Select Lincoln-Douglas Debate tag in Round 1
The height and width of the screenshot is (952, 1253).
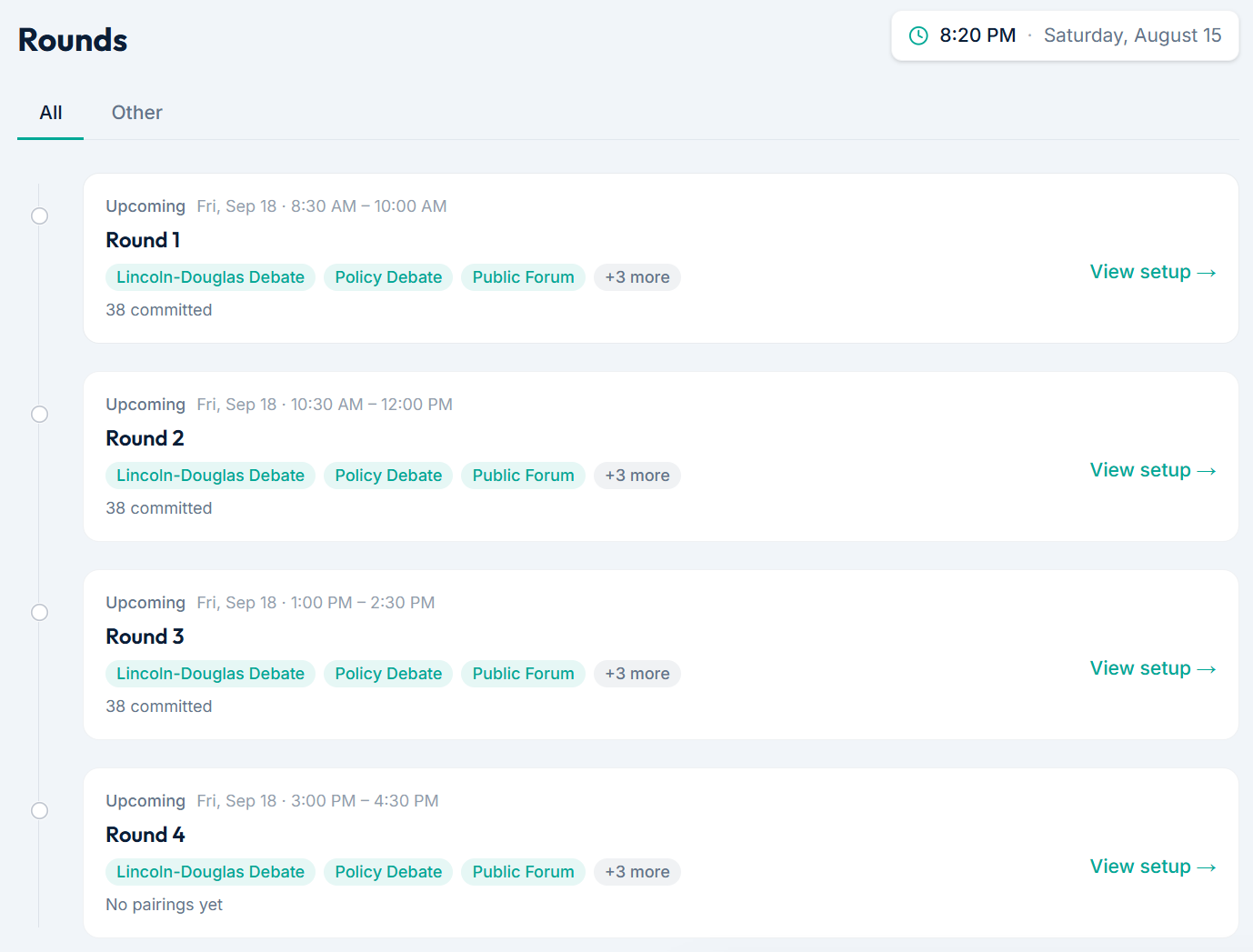point(211,277)
